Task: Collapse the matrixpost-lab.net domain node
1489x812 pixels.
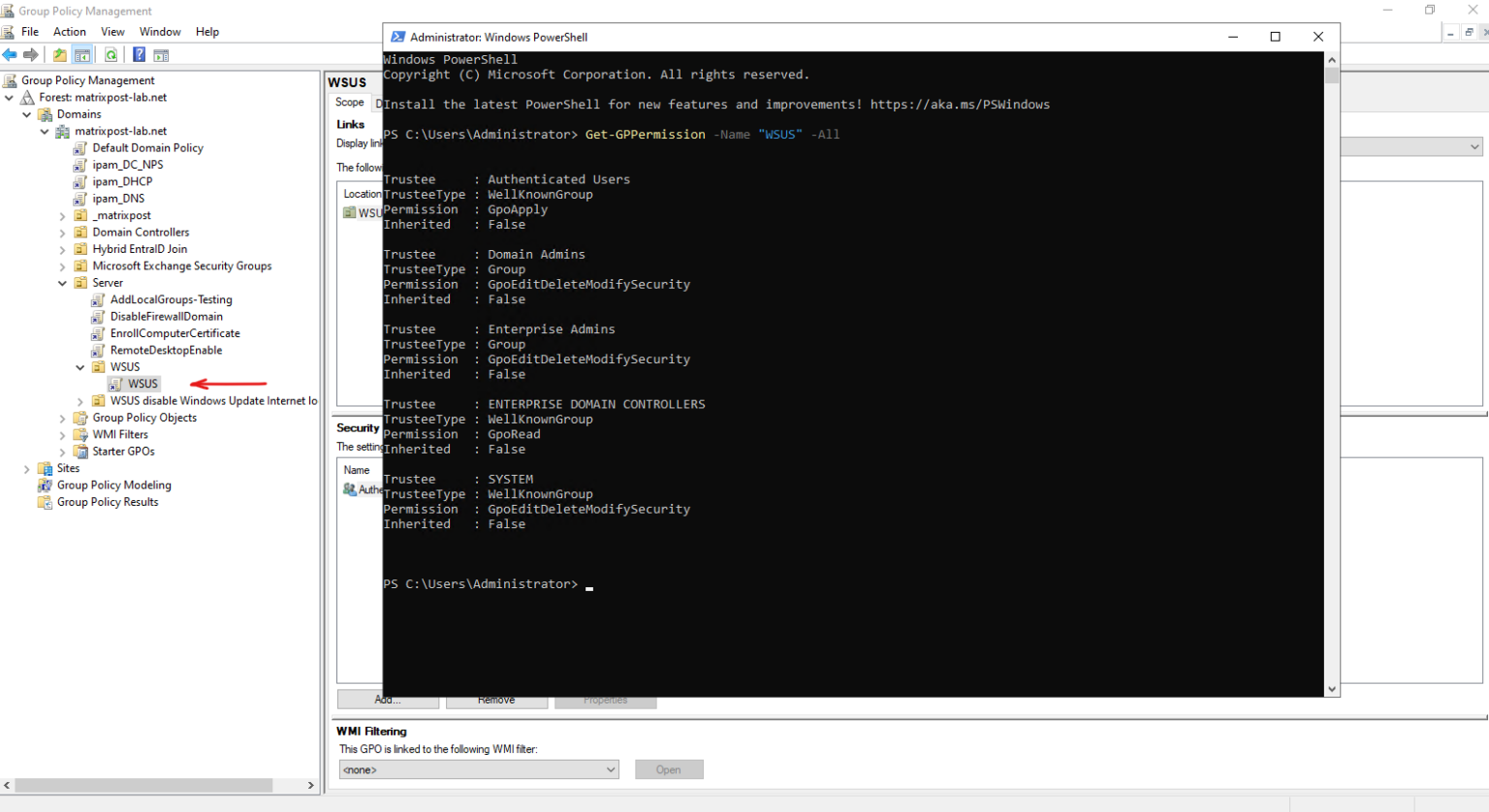Action: coord(45,132)
